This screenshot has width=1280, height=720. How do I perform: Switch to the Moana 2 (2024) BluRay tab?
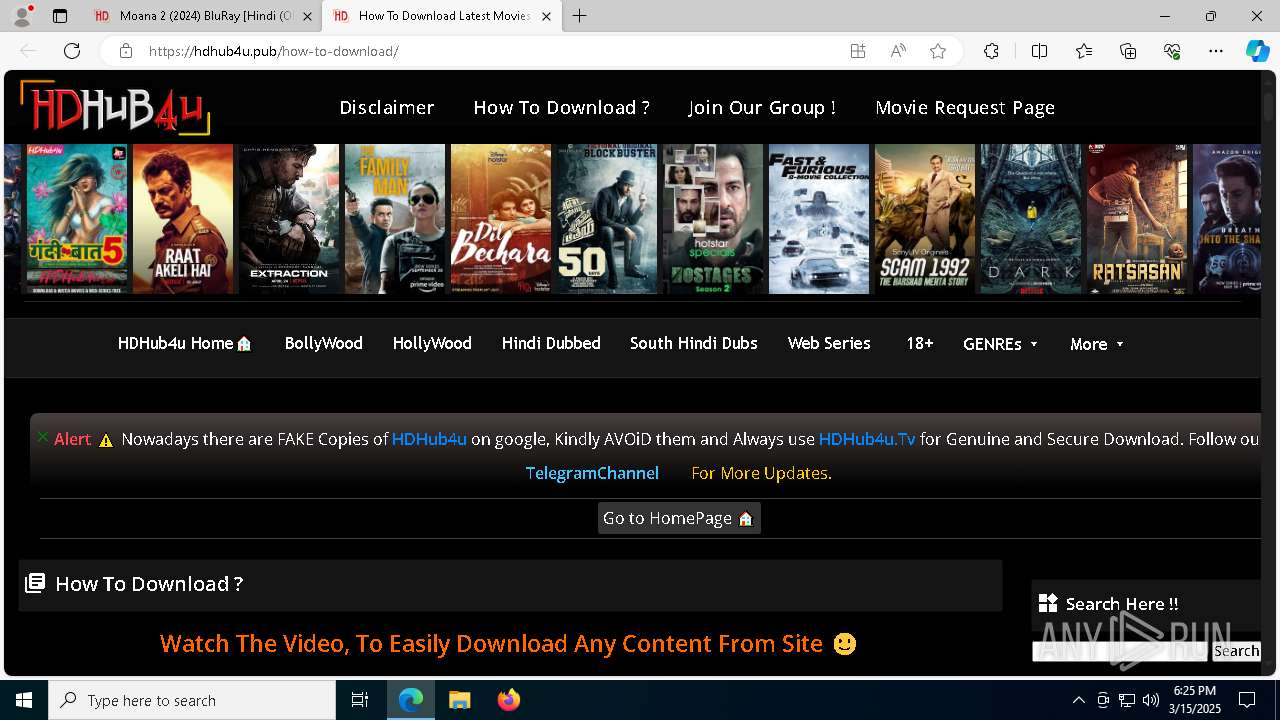[x=193, y=16]
